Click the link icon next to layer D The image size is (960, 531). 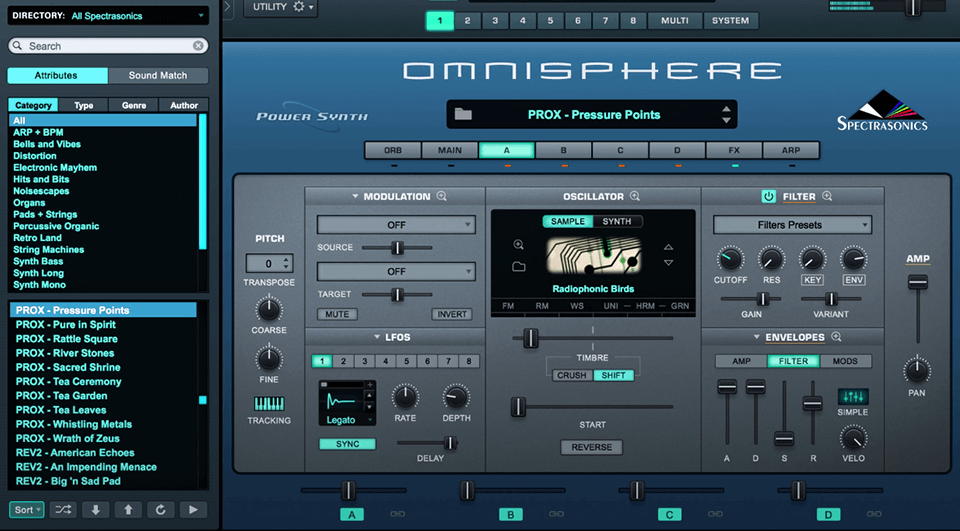pyautogui.click(x=874, y=514)
